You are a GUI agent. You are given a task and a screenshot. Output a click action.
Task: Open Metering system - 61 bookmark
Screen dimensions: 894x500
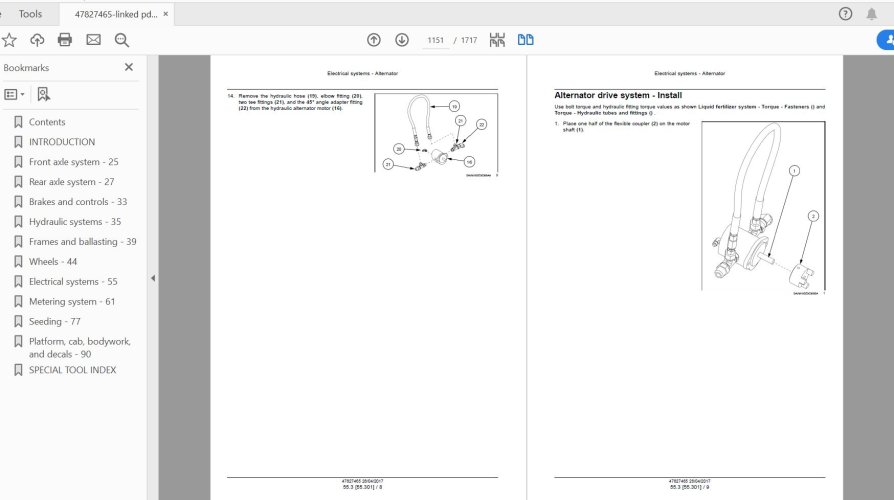(x=72, y=302)
